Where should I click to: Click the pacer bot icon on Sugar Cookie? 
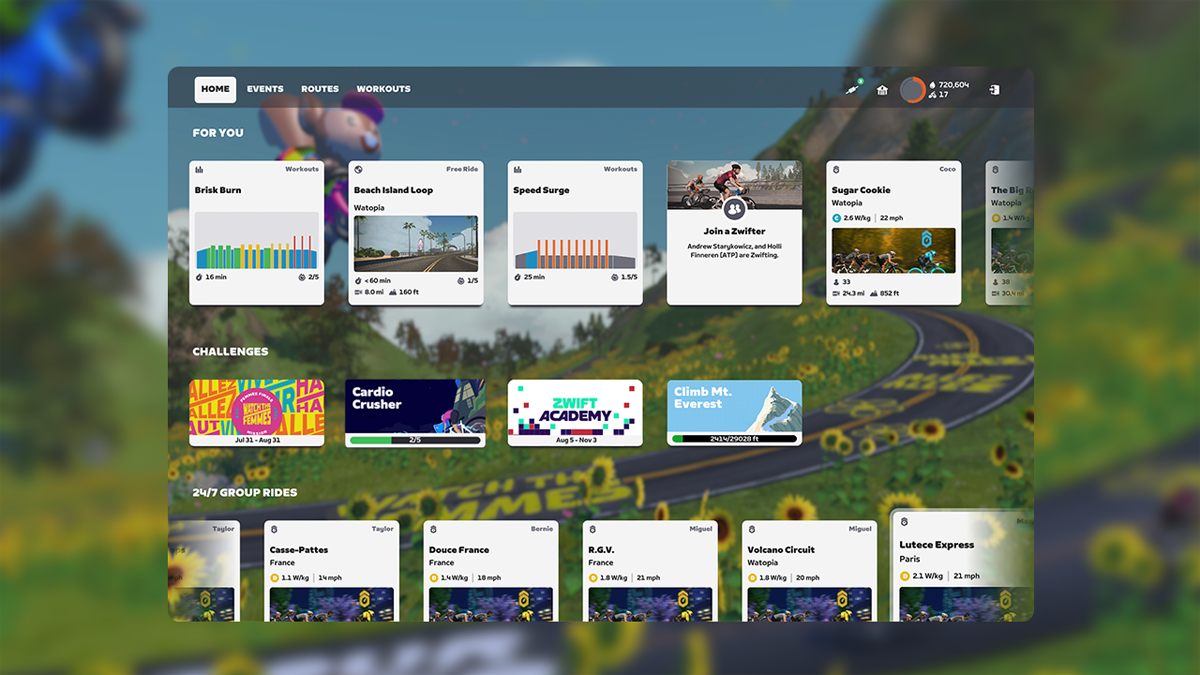point(836,170)
